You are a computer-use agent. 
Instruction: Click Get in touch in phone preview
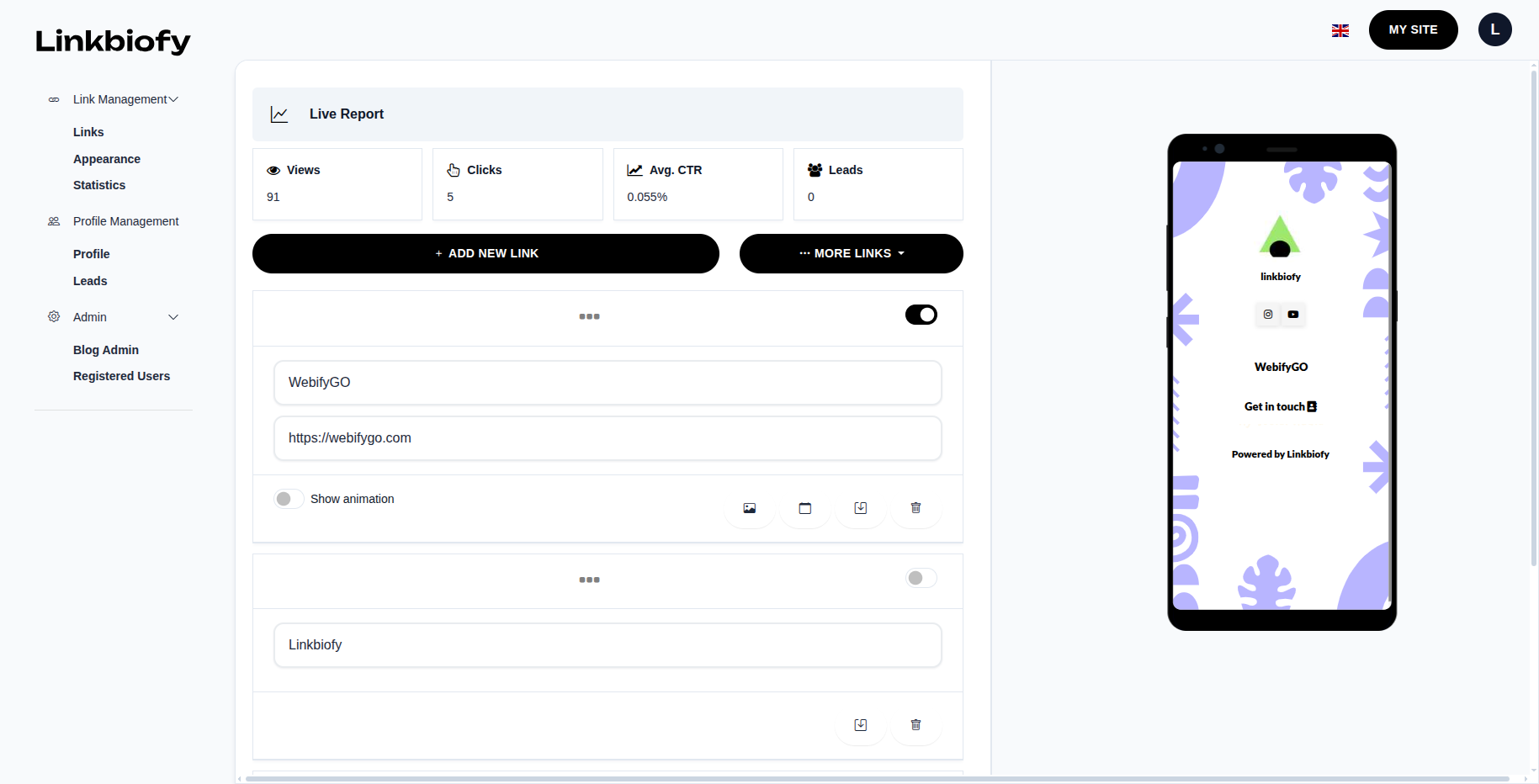pos(1281,406)
